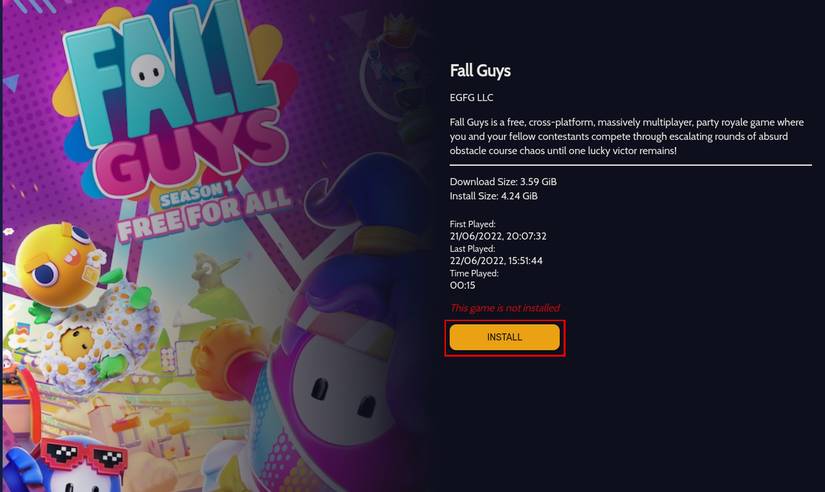Click the yellow INSTALL button
825x492 pixels.
[x=504, y=337]
